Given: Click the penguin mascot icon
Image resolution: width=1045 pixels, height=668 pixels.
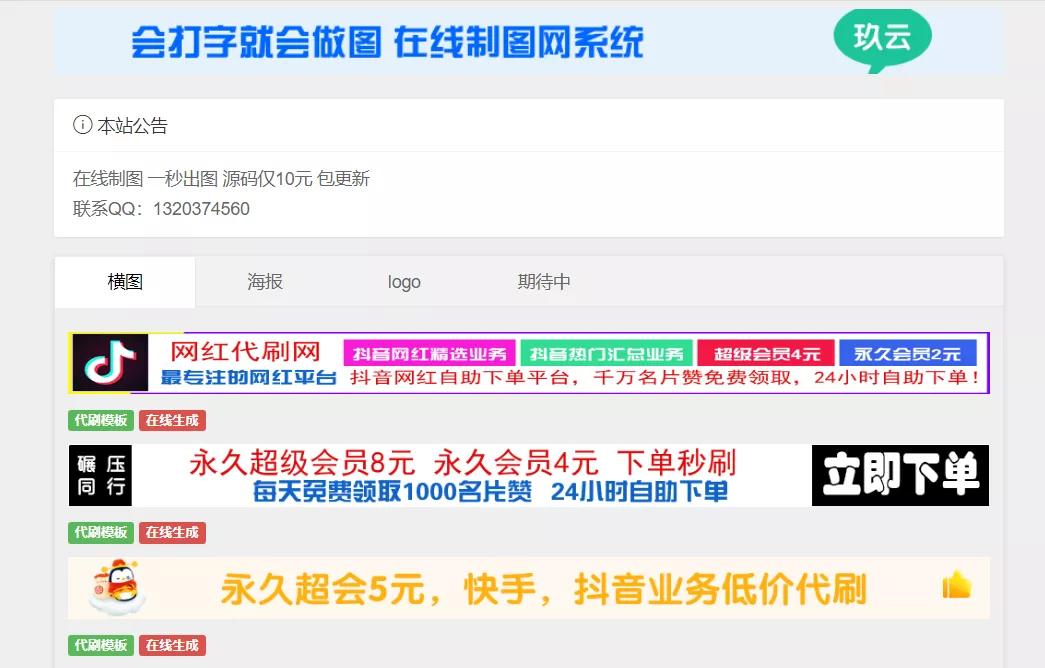Looking at the screenshot, I should [x=117, y=587].
